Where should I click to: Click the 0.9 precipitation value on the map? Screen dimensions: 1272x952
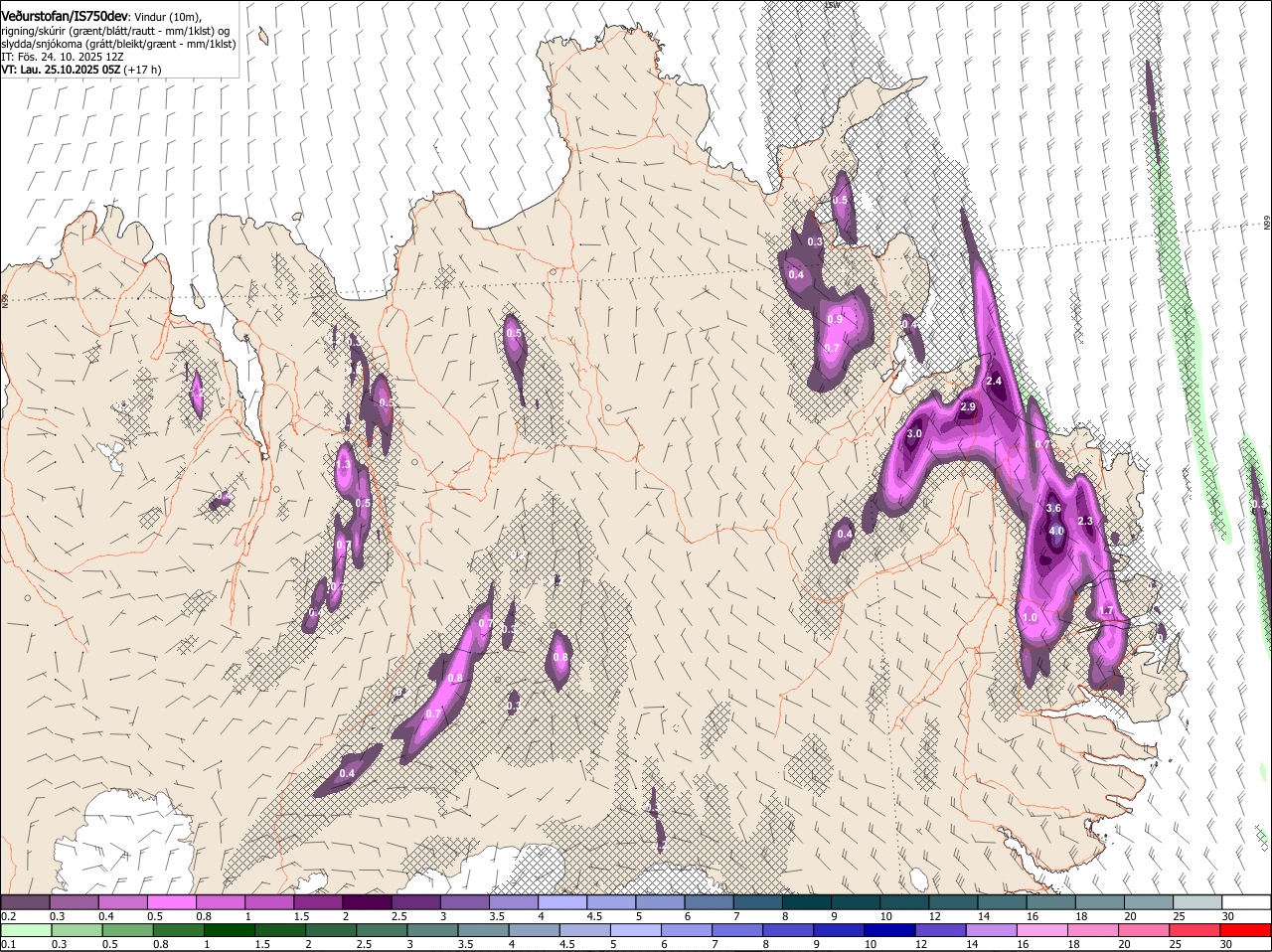coord(835,319)
